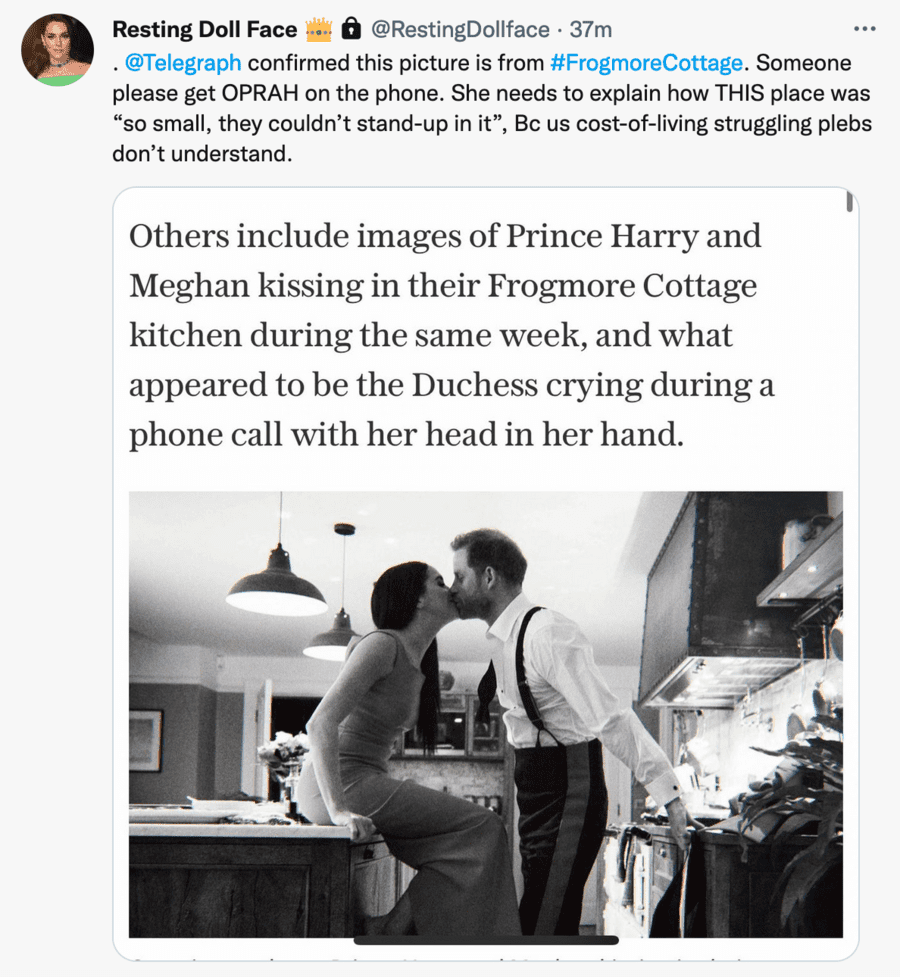Open the Resting Doll Face profile avatar
This screenshot has width=900, height=977.
[x=57, y=49]
